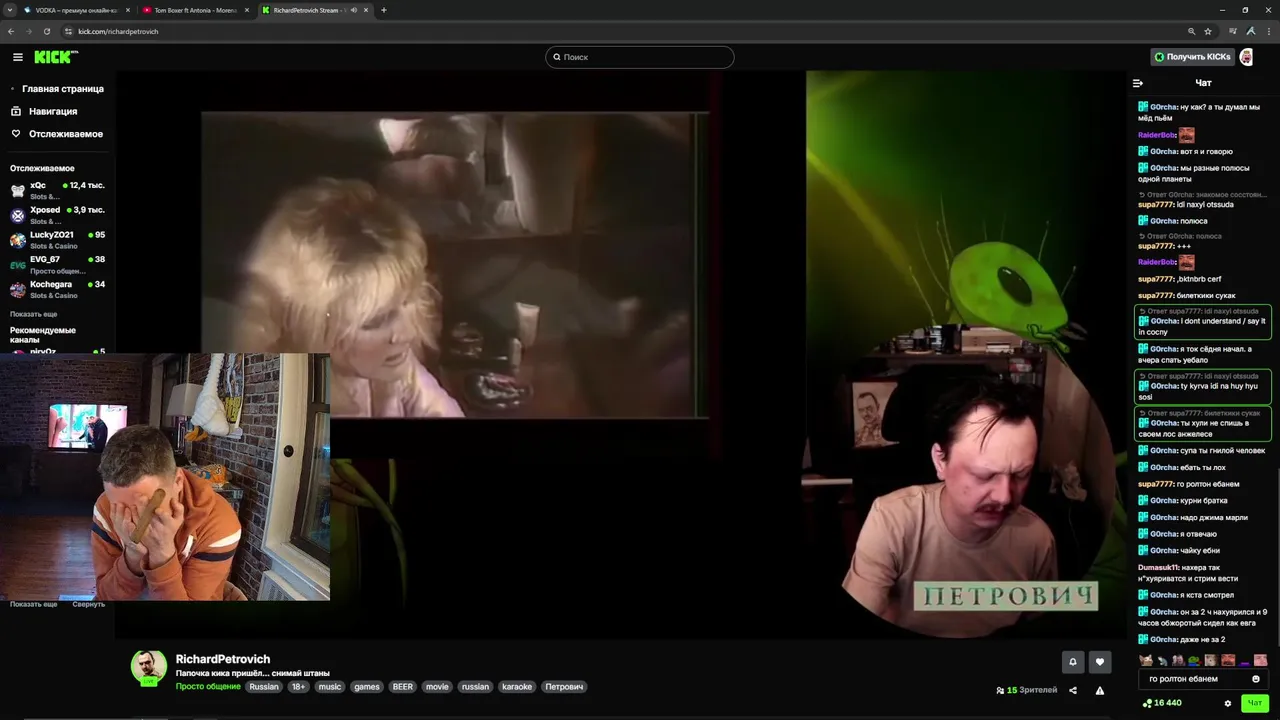
Task: Open the hamburger sidebar menu
Action: click(17, 57)
